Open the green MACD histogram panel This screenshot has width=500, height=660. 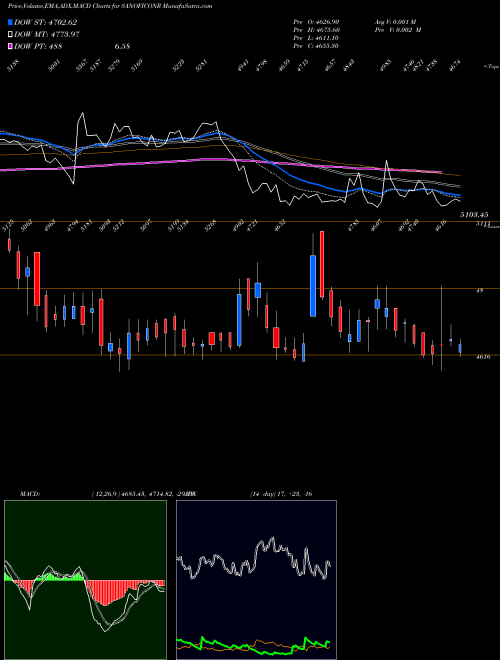coord(85,580)
